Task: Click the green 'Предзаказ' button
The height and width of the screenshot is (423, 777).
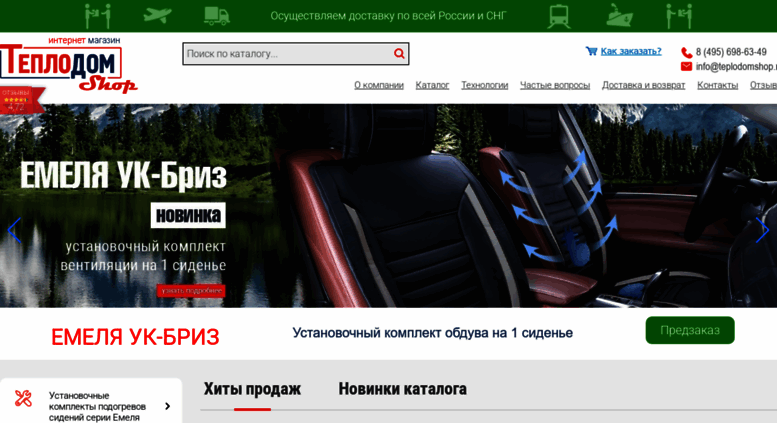Action: (690, 330)
